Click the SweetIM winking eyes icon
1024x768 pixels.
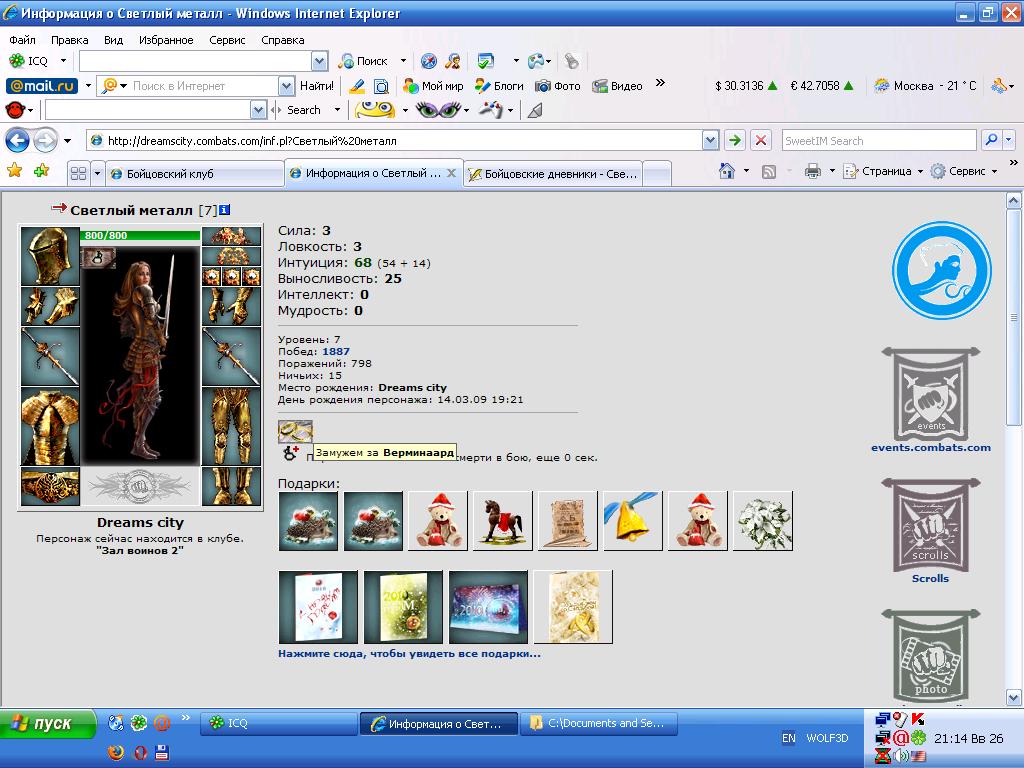pos(438,110)
